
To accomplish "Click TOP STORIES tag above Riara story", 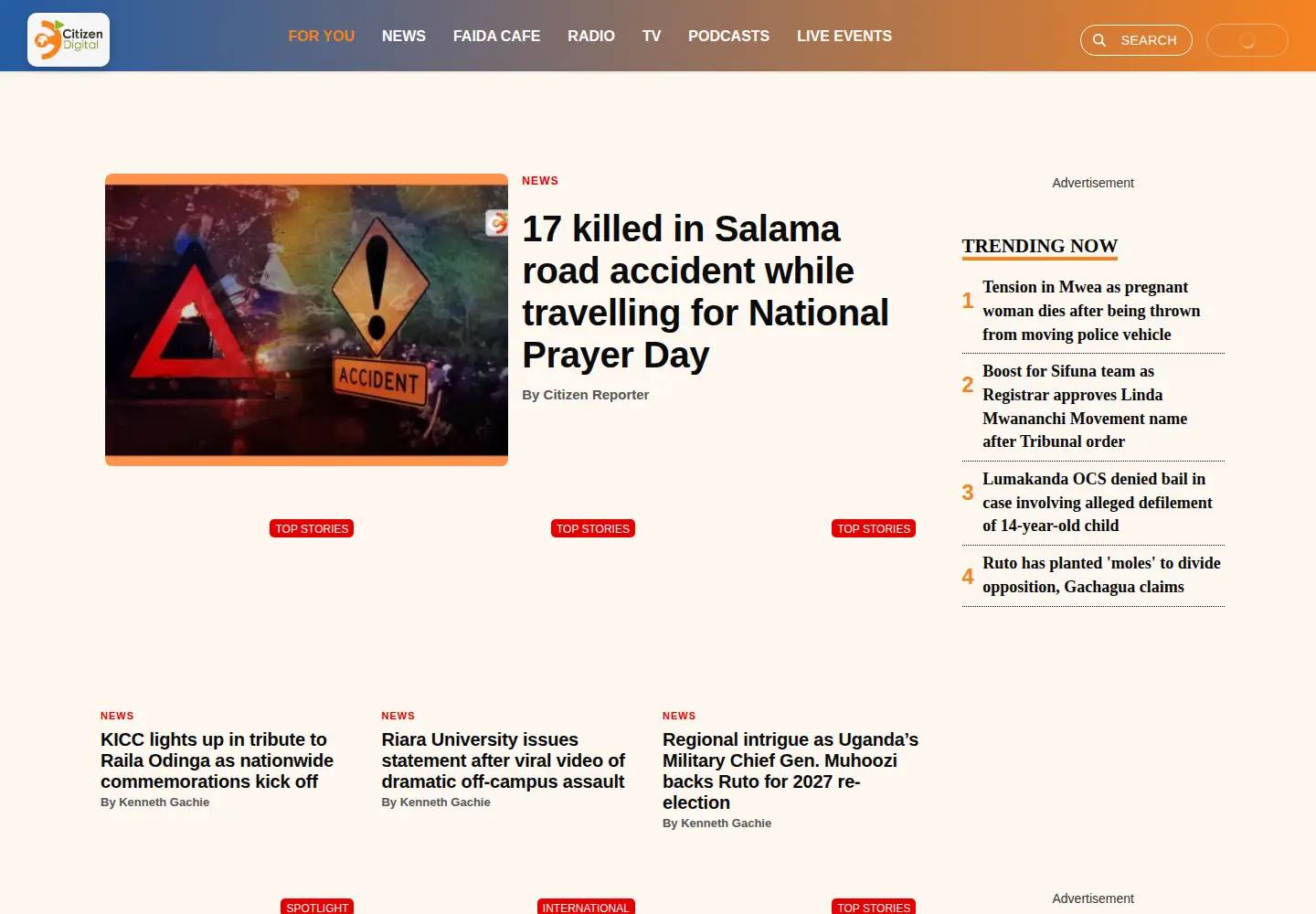I will 593,528.
